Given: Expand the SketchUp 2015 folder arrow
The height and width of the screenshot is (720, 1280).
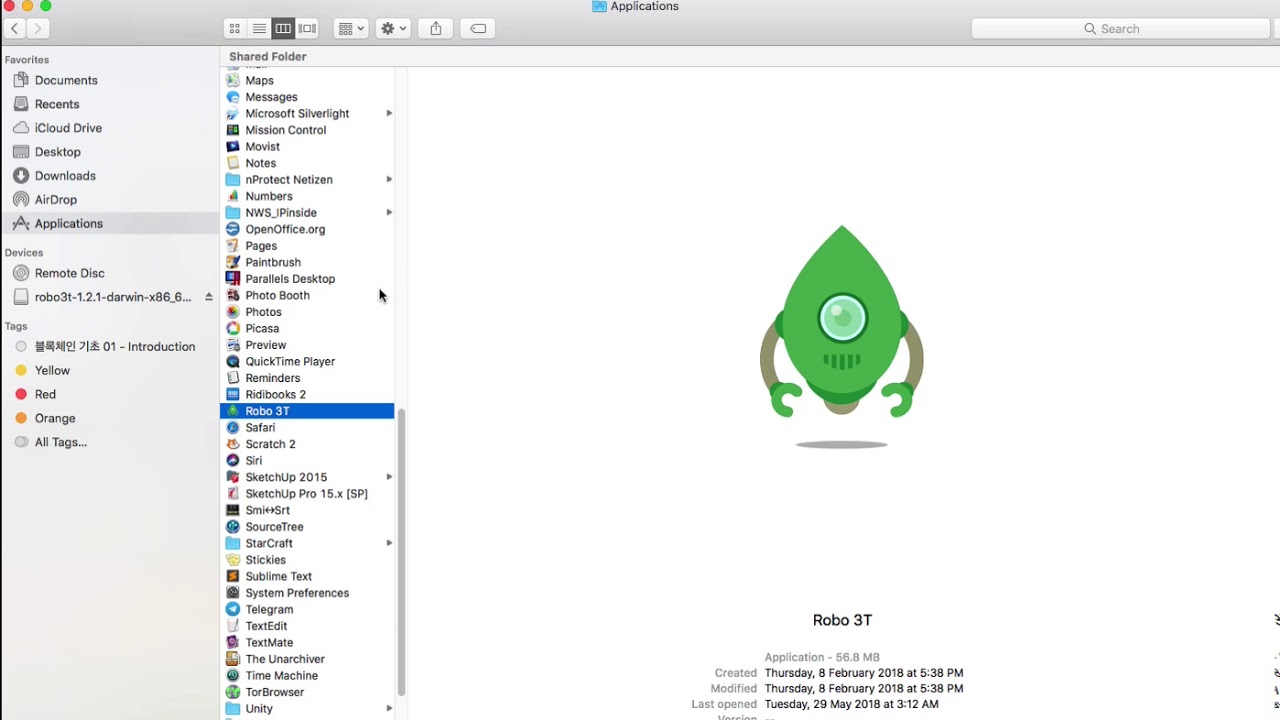Looking at the screenshot, I should [389, 477].
